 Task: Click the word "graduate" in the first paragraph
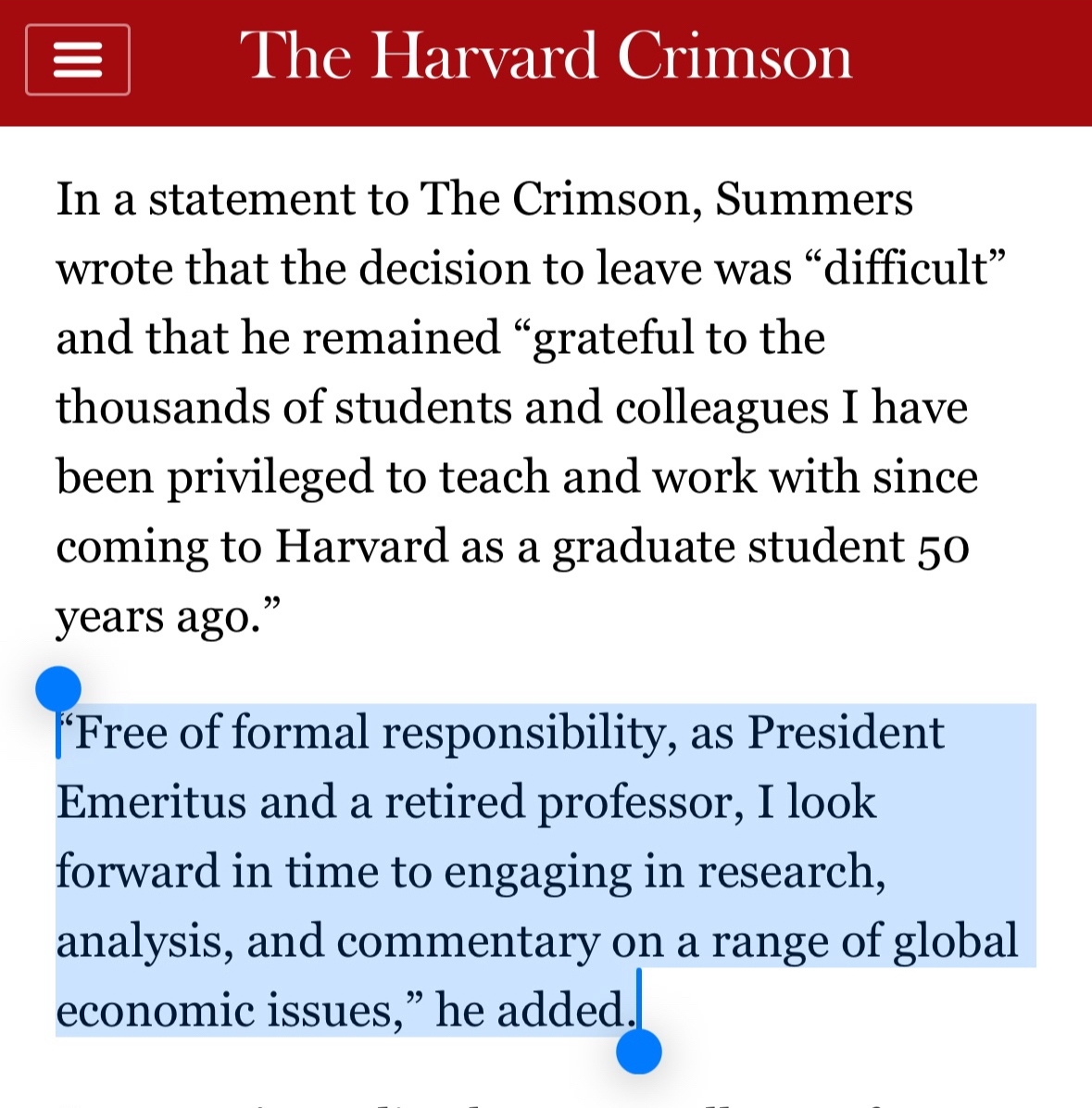(x=644, y=548)
